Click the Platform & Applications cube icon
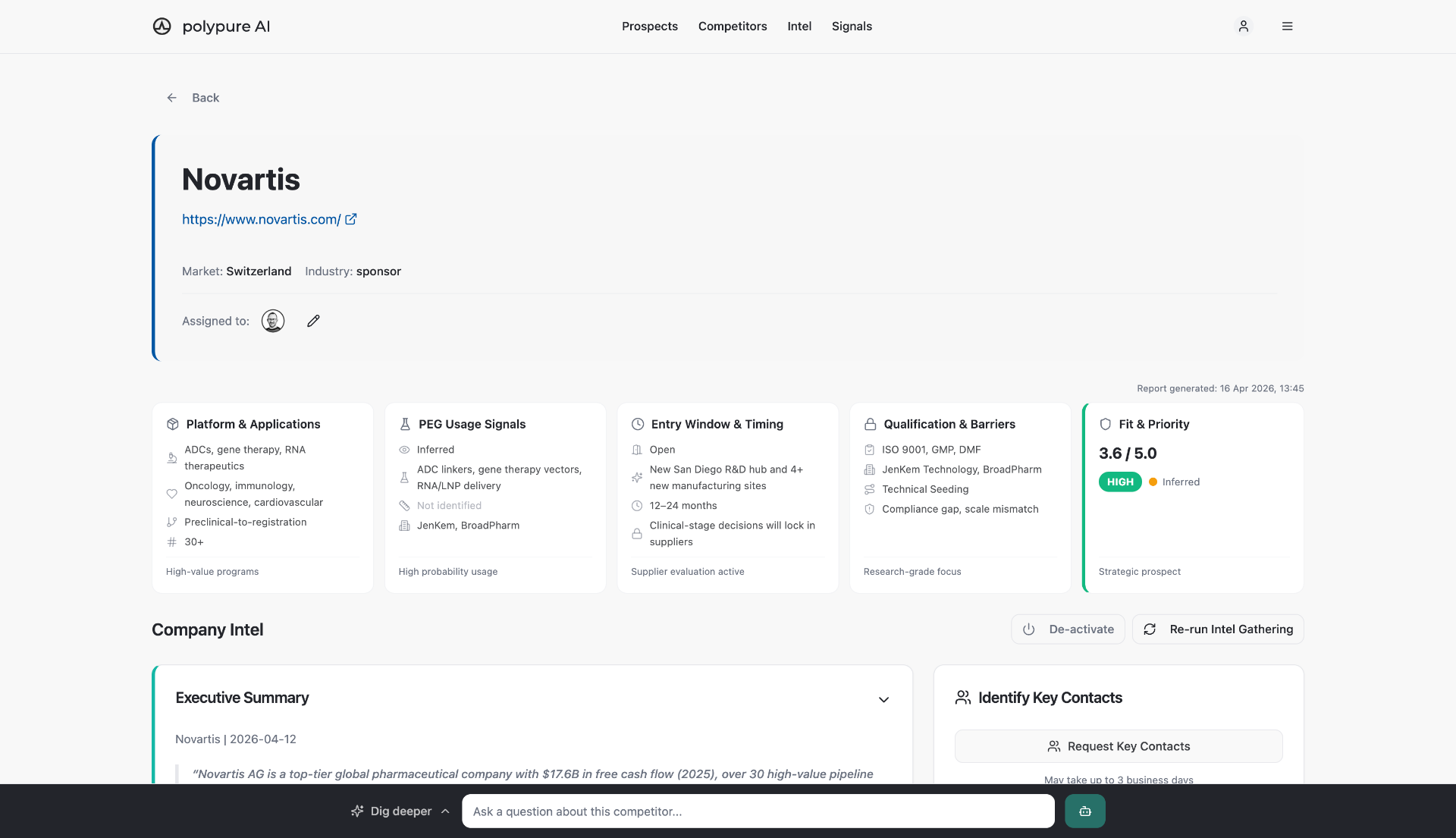This screenshot has height=838, width=1456. (x=173, y=424)
